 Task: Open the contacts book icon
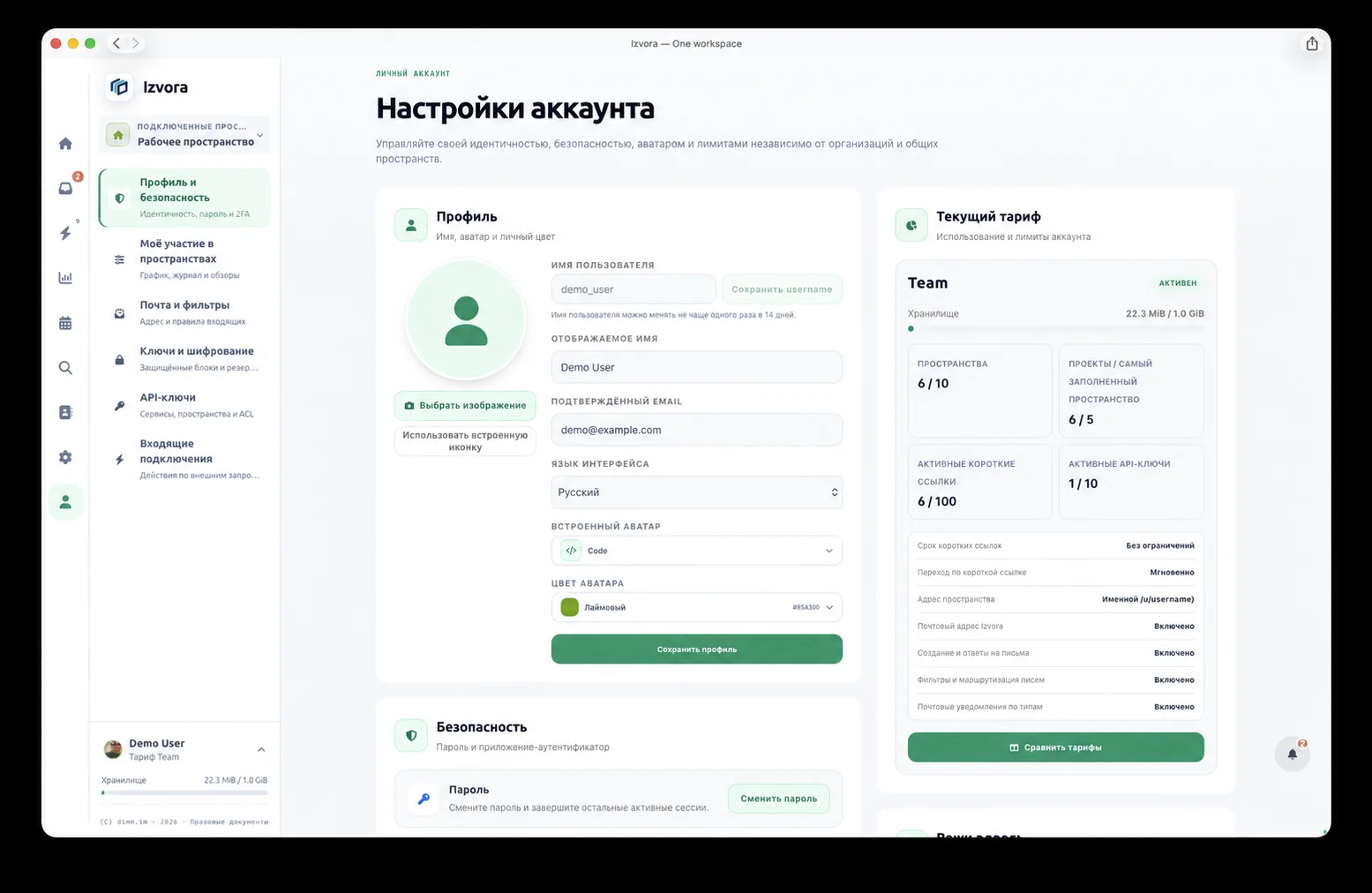[x=65, y=412]
